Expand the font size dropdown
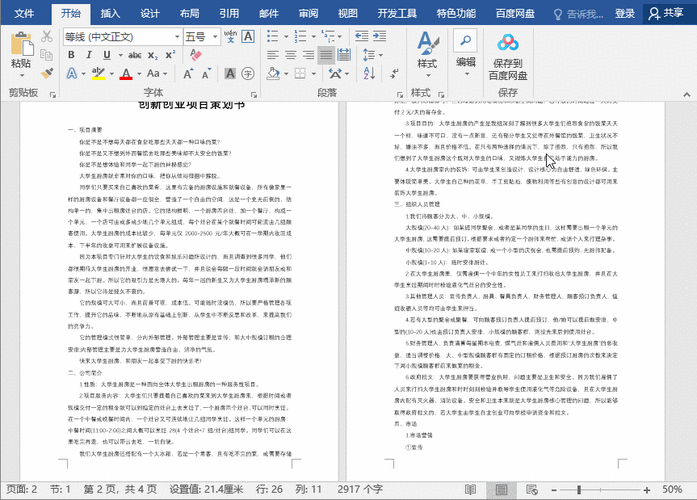Screen dimensions: 697x500 click(217, 37)
